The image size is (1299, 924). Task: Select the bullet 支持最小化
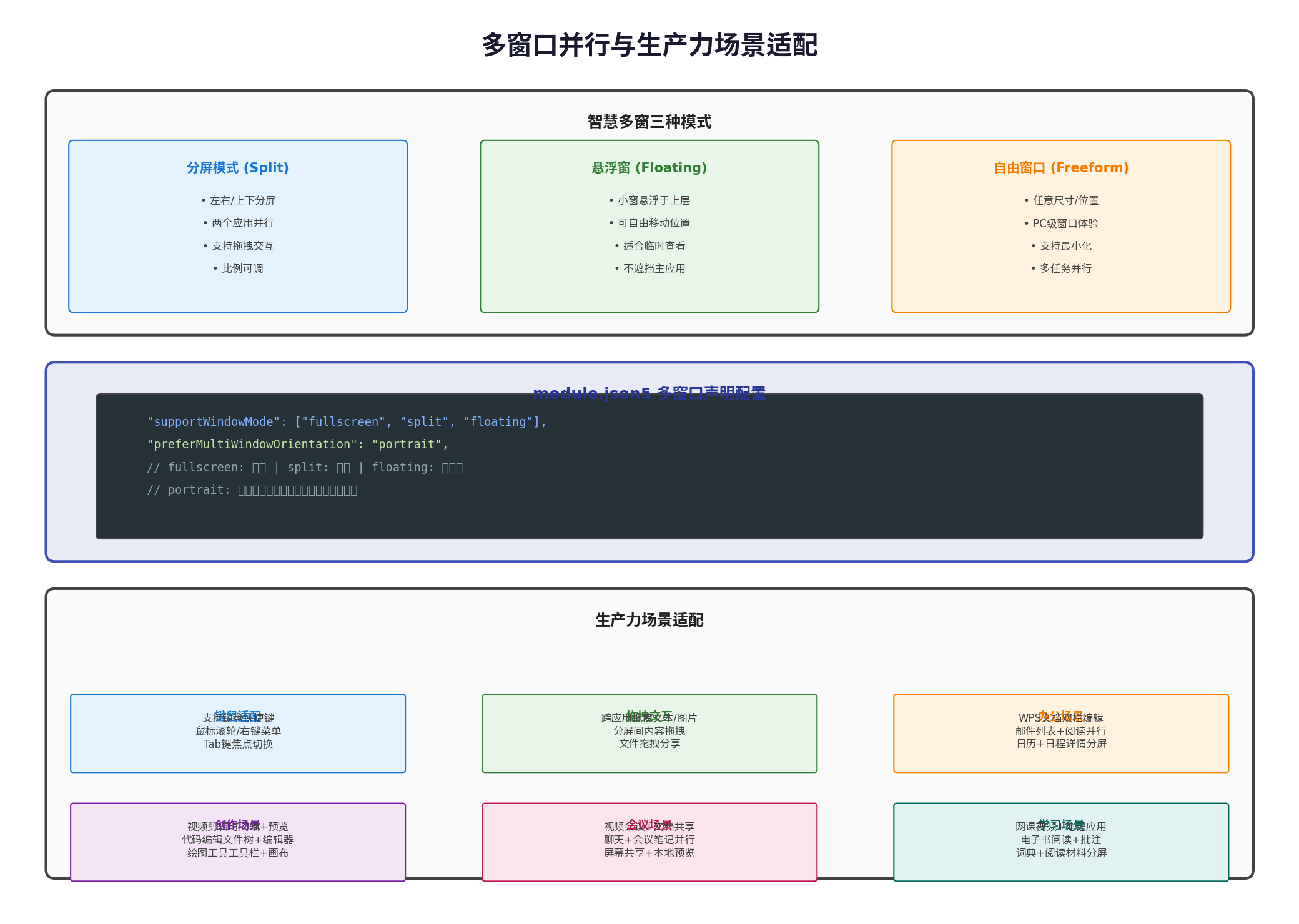pyautogui.click(x=1061, y=246)
